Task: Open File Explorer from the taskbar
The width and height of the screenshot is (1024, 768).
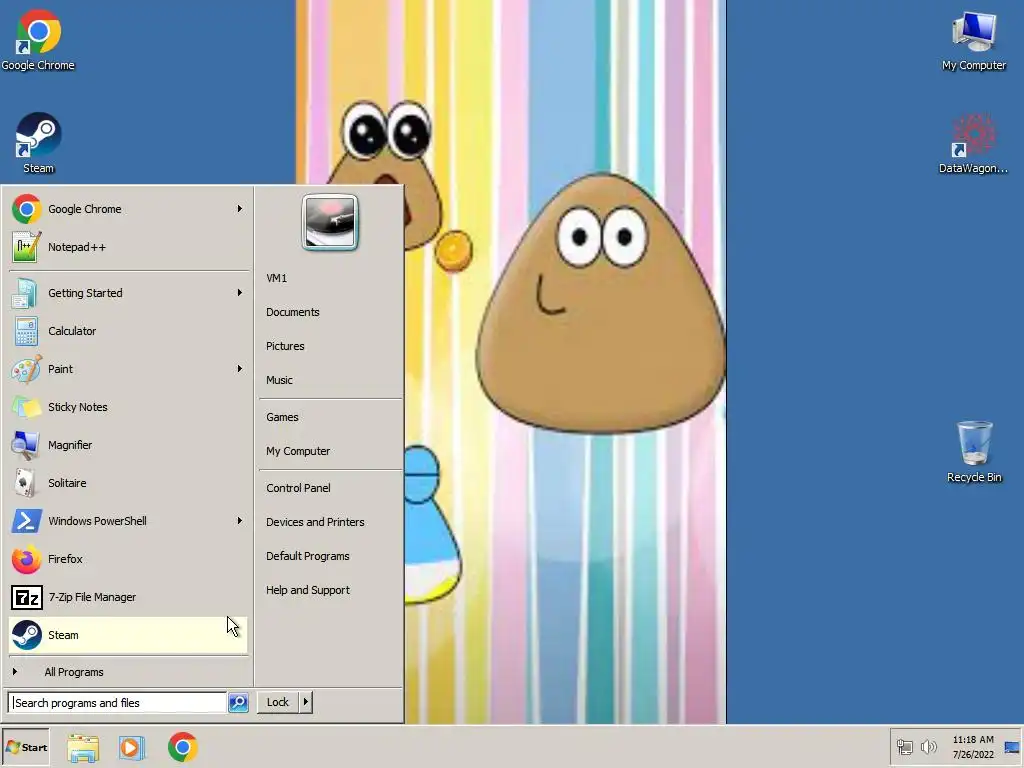Action: (83, 747)
